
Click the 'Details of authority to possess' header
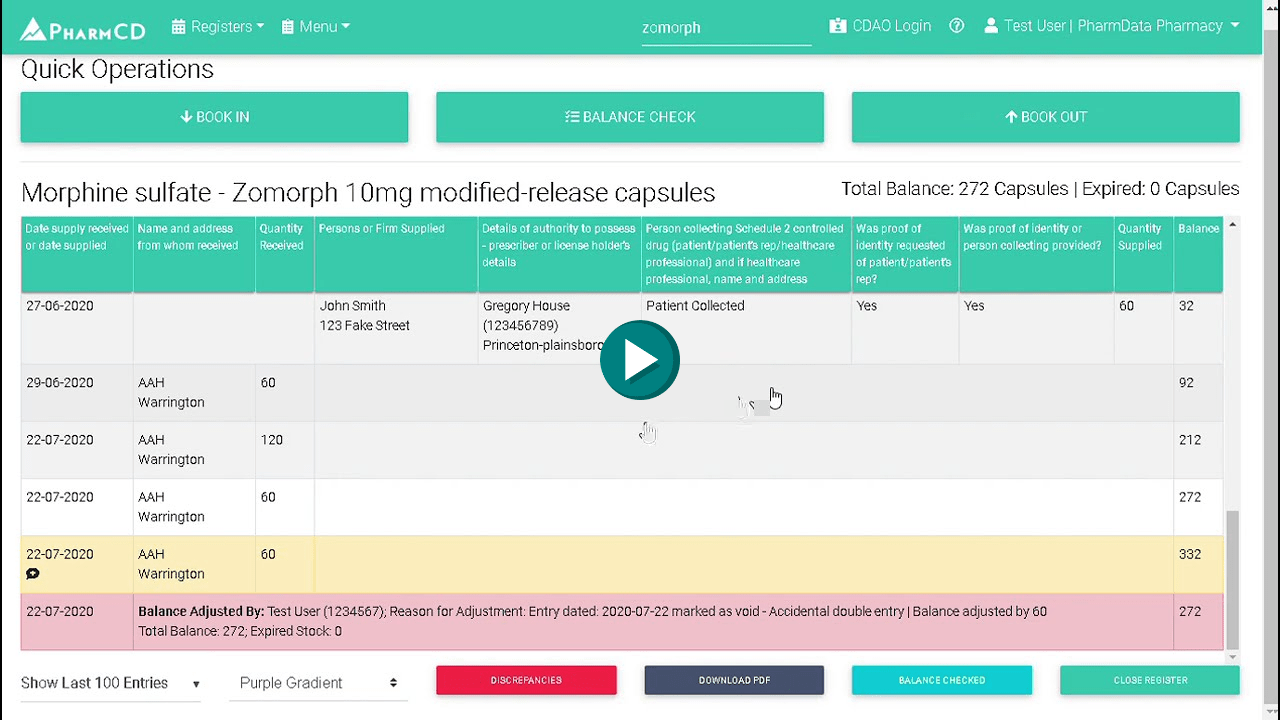click(x=559, y=254)
